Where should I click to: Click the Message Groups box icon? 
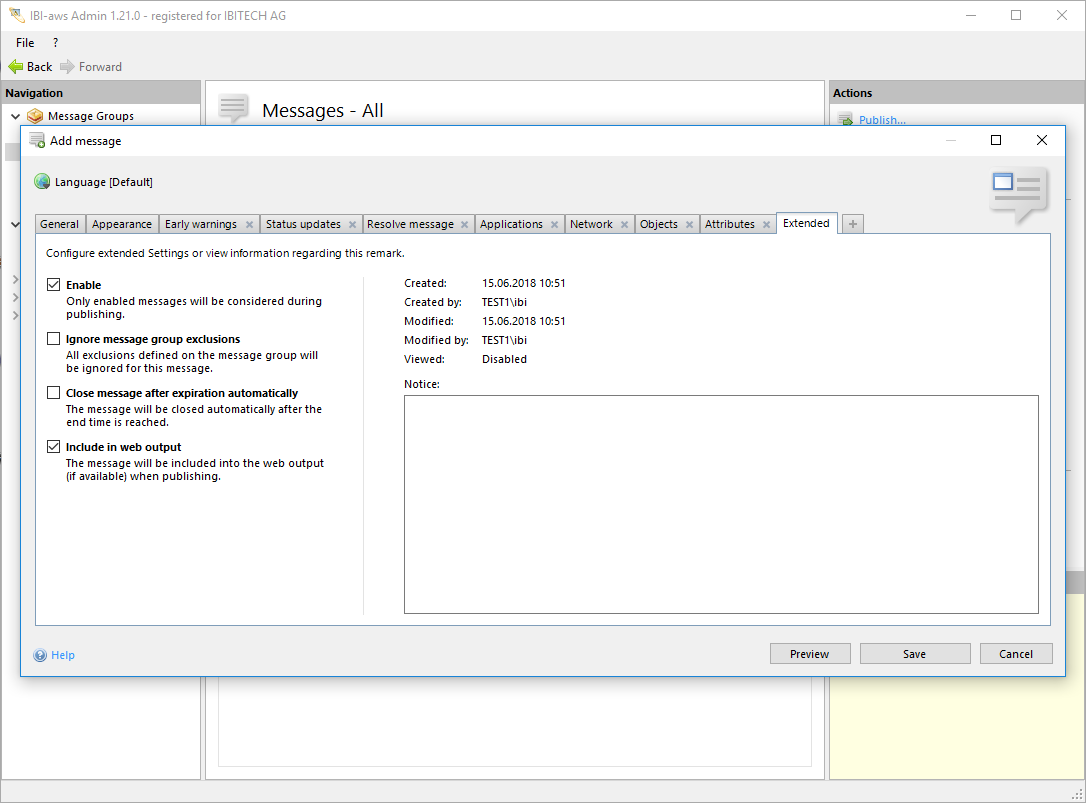pos(36,116)
